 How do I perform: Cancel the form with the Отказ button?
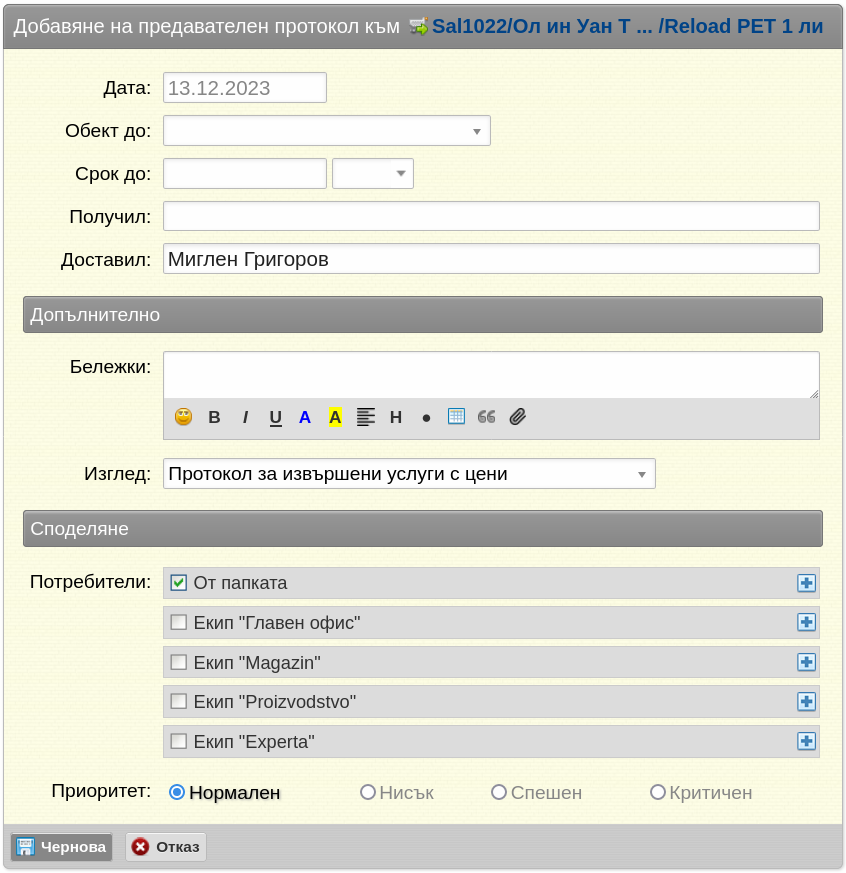pos(166,847)
